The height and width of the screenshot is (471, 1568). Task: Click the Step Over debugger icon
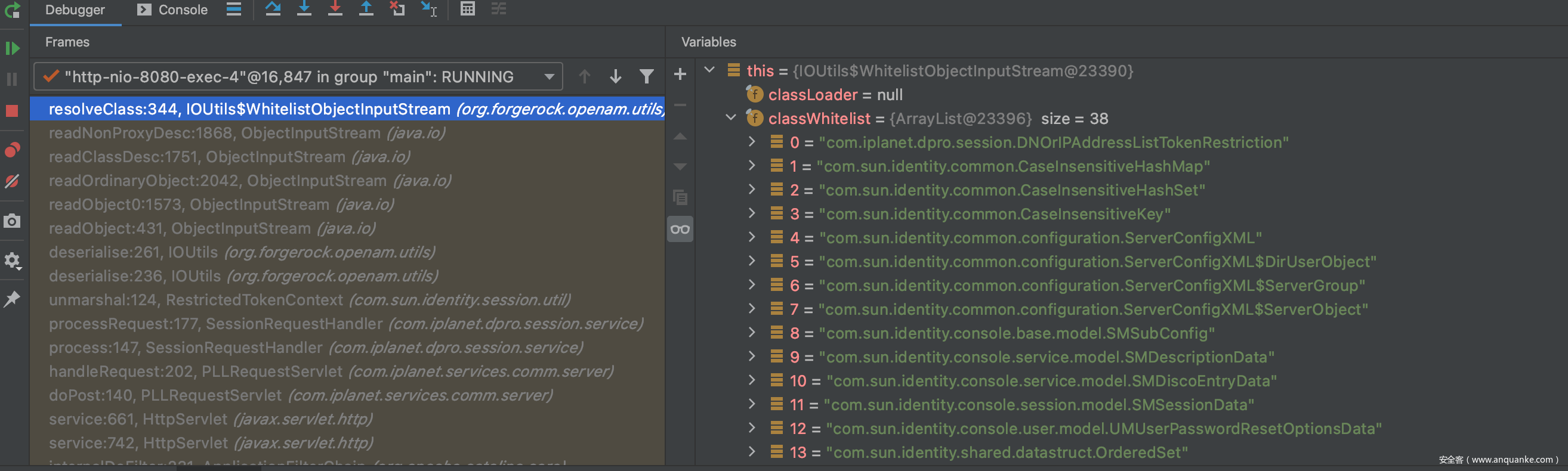click(273, 9)
